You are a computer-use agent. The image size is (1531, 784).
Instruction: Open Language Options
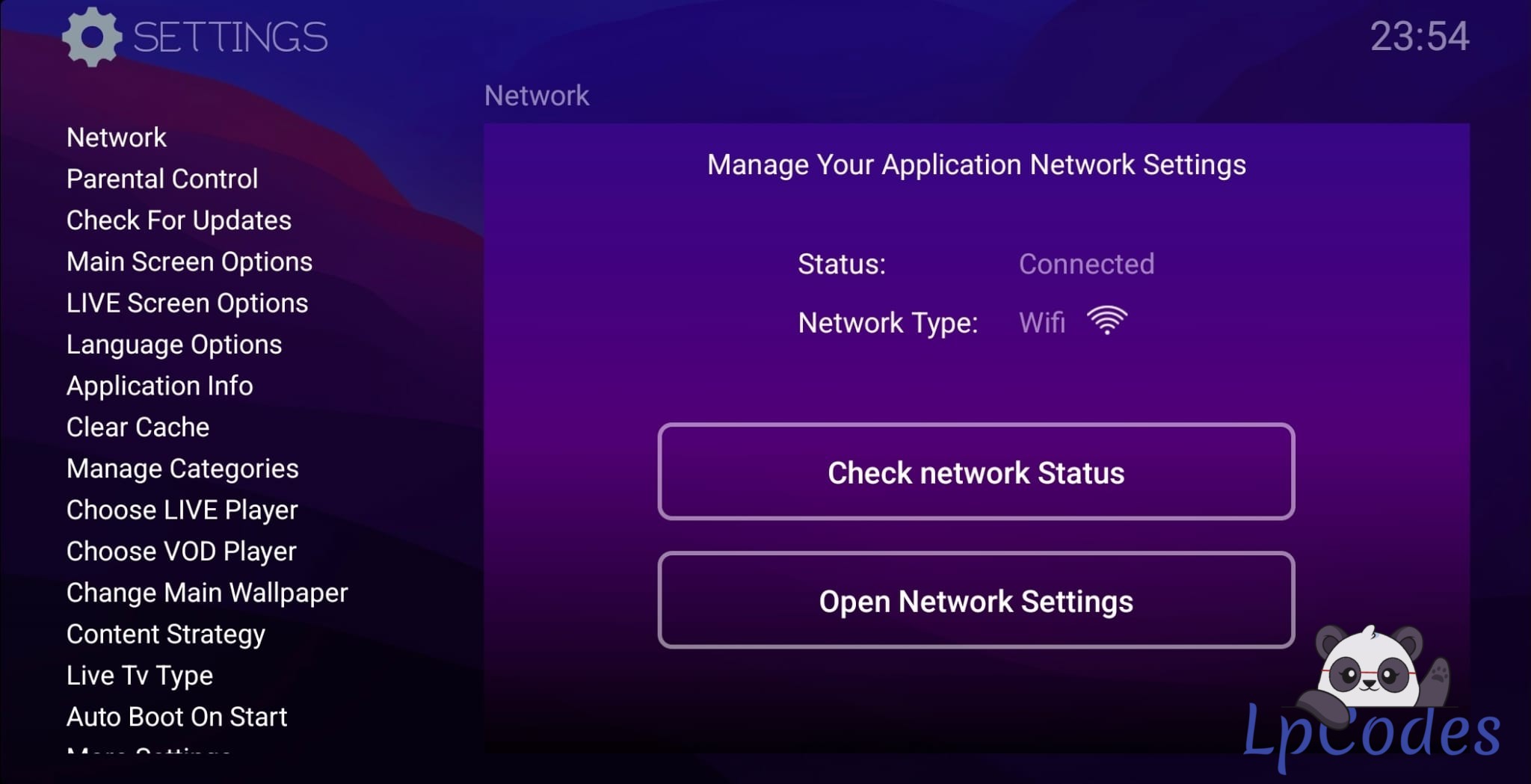(174, 345)
